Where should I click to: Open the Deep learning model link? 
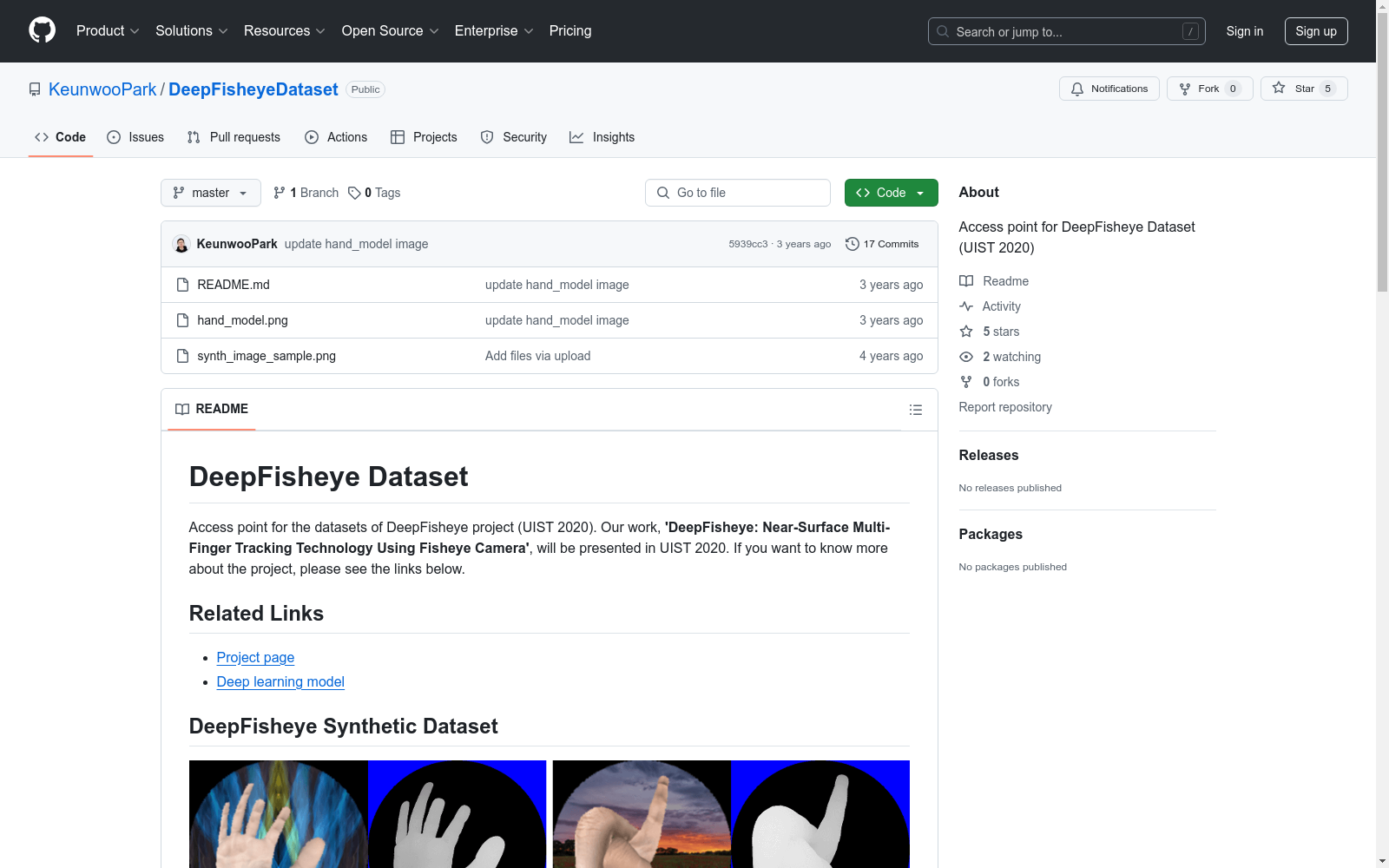point(280,681)
